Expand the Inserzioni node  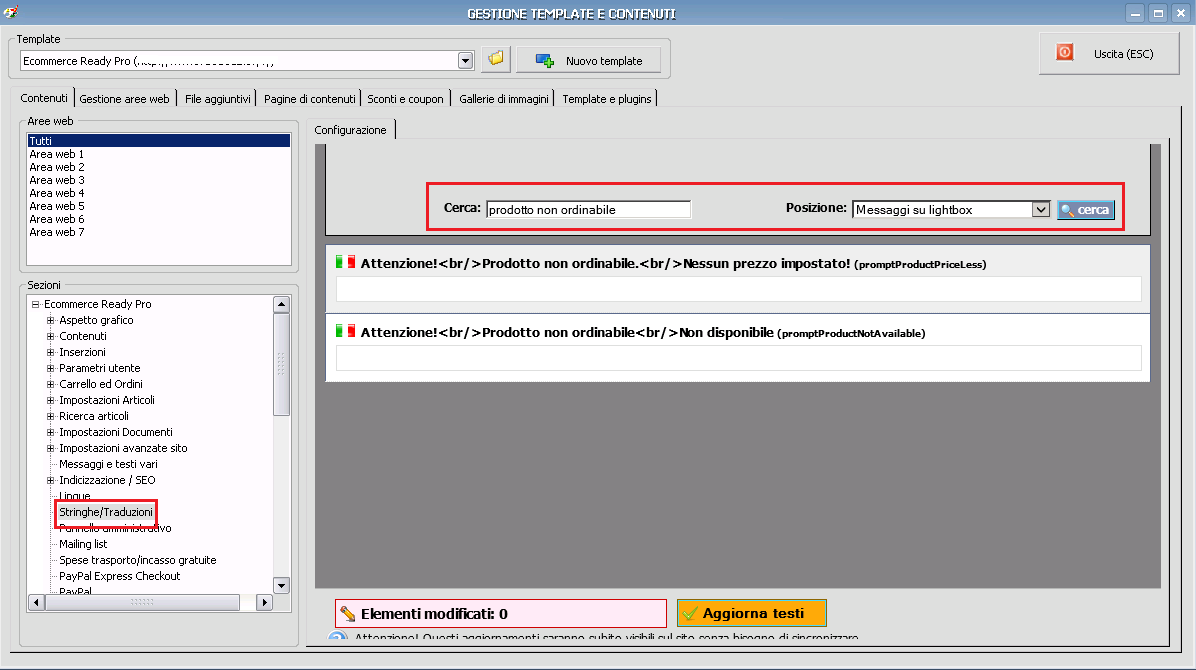tap(50, 352)
